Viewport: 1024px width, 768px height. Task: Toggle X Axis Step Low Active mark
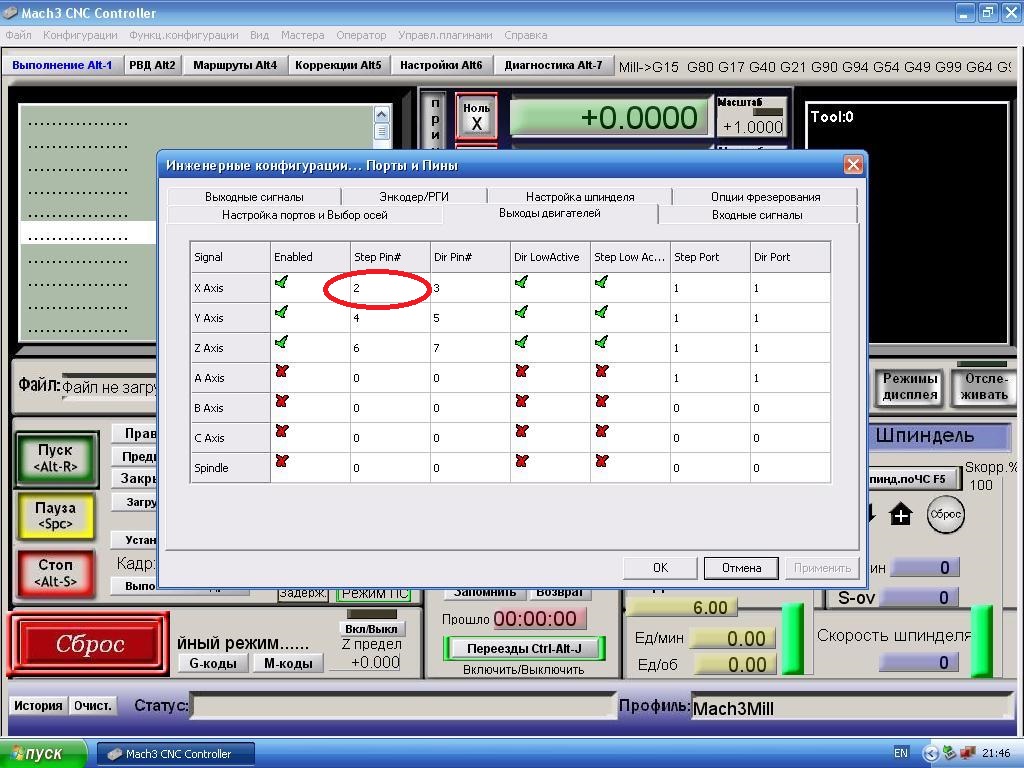pos(601,283)
